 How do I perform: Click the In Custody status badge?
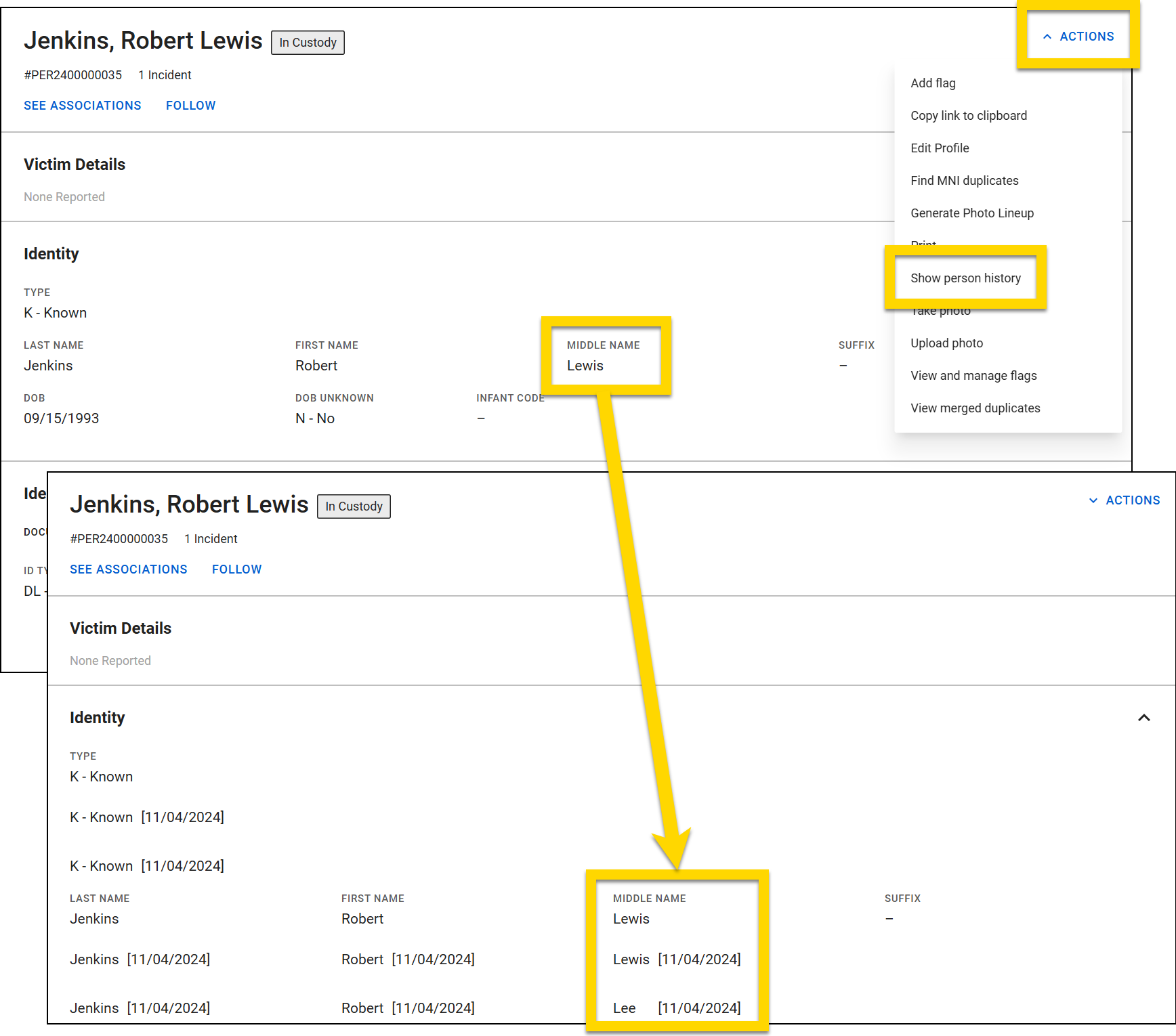pos(308,42)
